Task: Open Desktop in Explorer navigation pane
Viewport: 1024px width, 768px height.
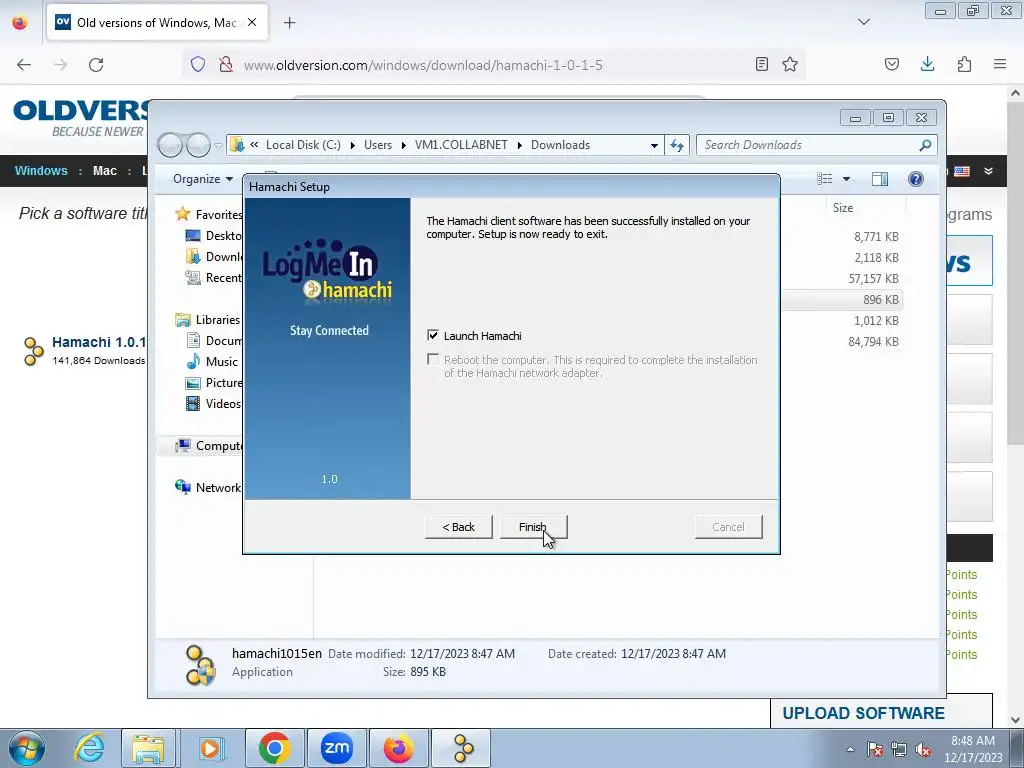Action: pos(214,235)
